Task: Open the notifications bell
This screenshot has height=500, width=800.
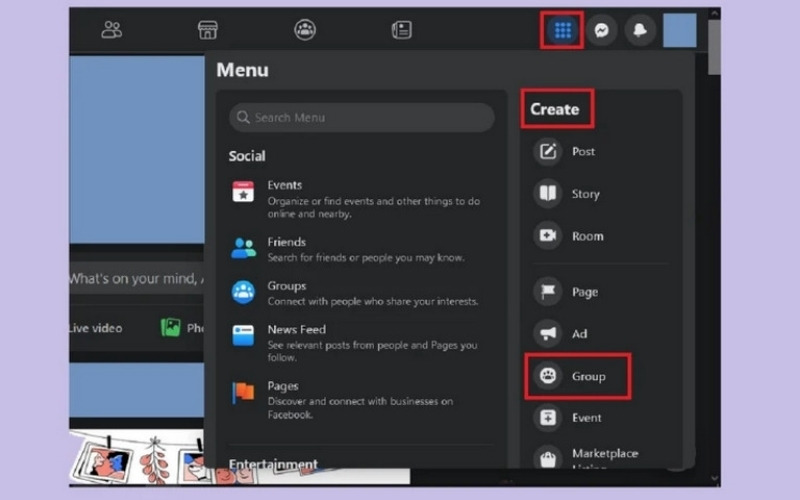Action: coord(640,30)
